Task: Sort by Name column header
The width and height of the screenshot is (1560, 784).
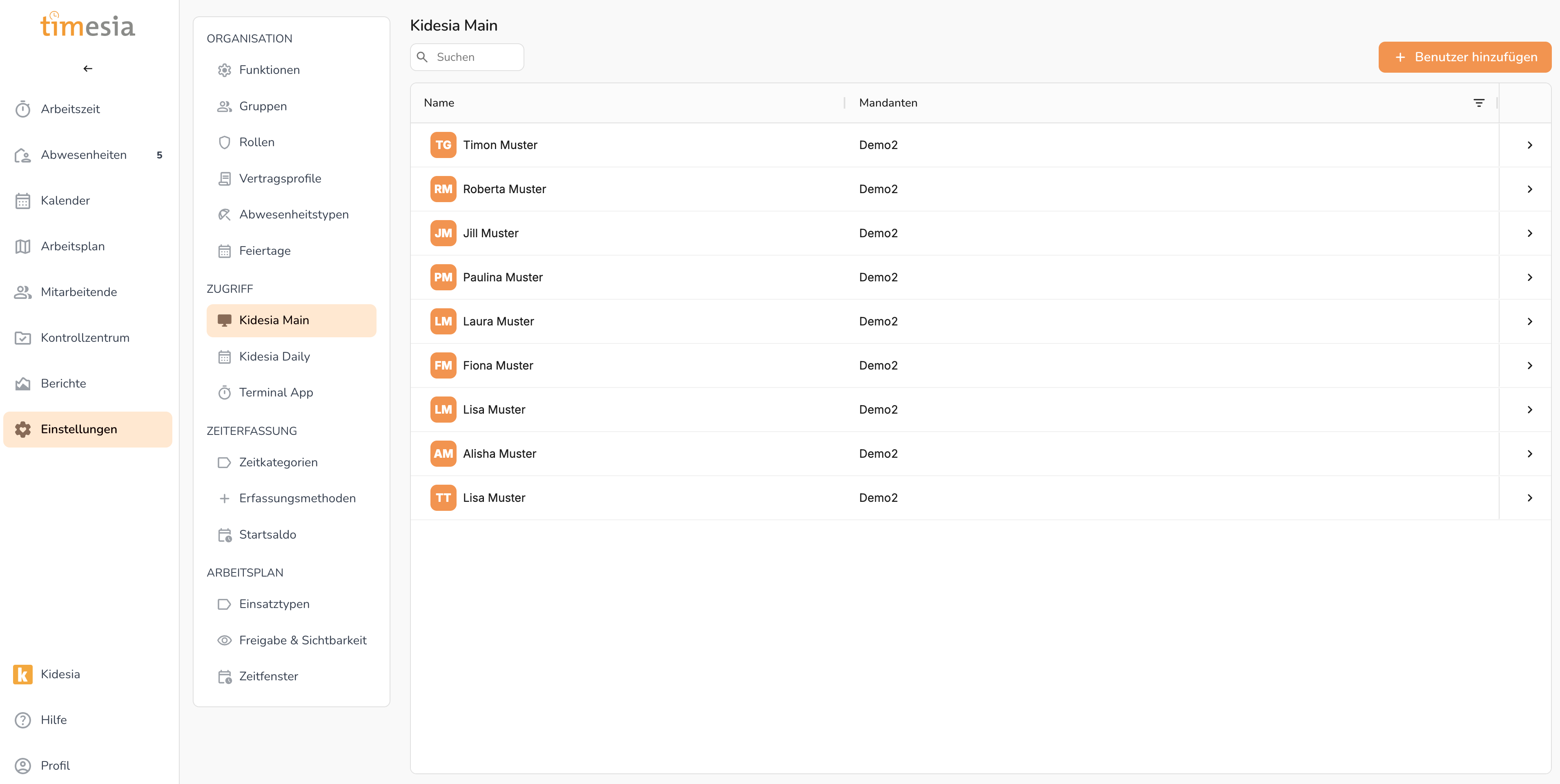Action: pos(439,103)
